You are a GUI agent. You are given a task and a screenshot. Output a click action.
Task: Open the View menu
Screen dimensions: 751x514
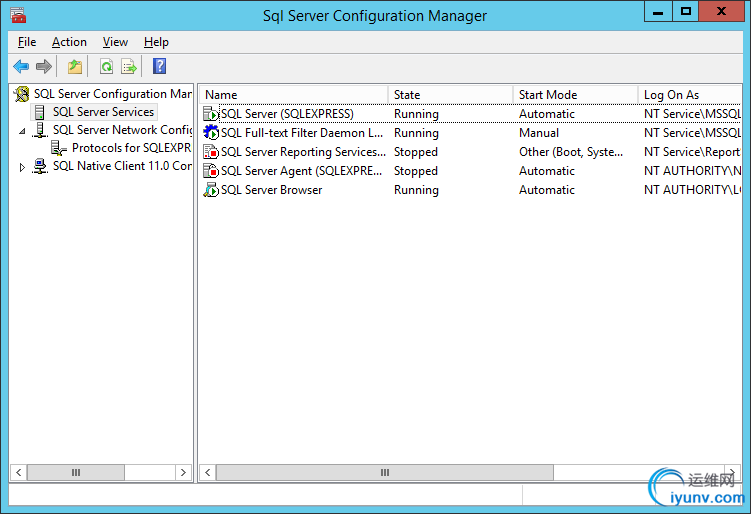coord(115,42)
